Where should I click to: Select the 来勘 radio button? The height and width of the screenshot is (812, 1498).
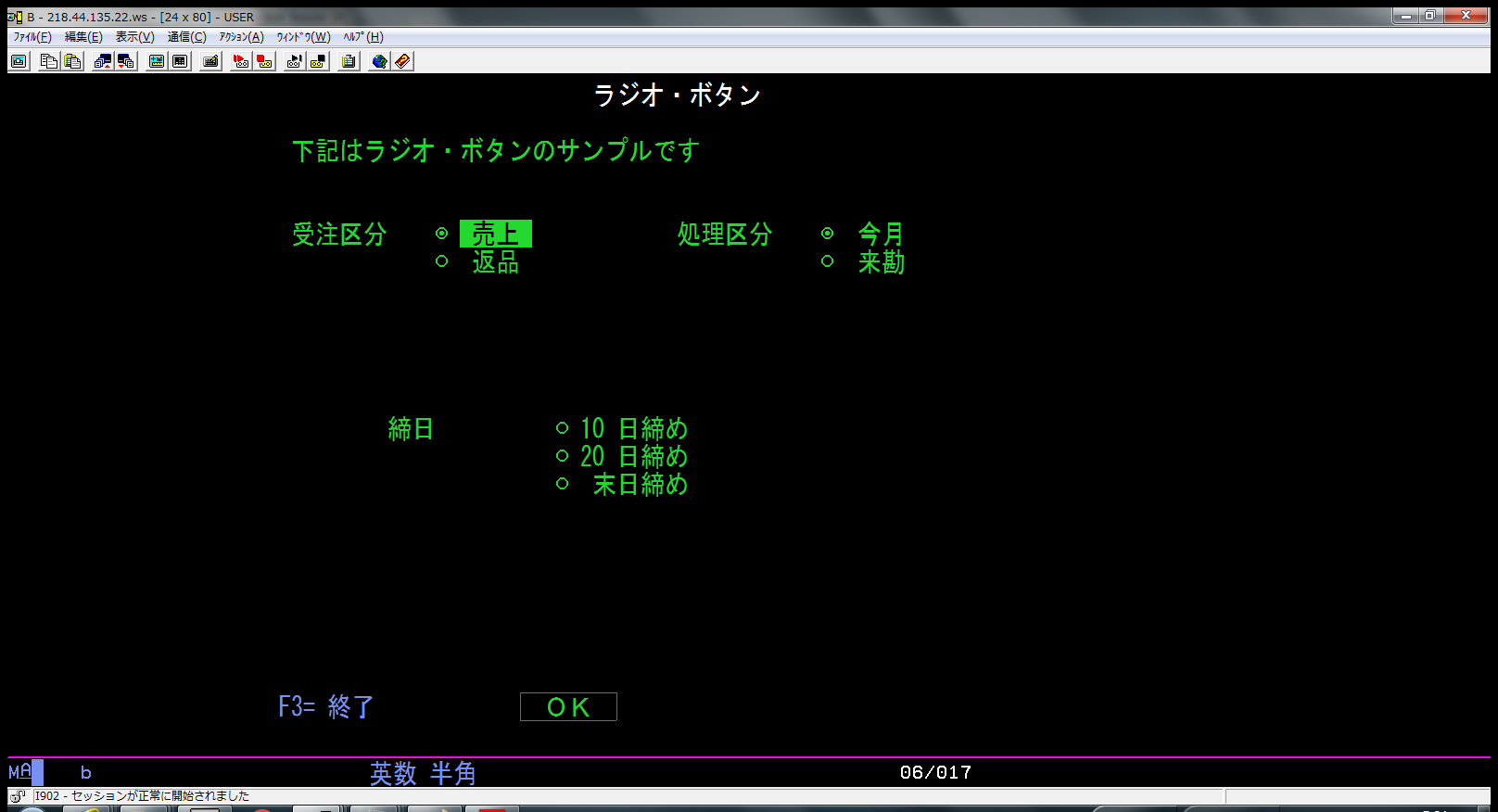(828, 261)
